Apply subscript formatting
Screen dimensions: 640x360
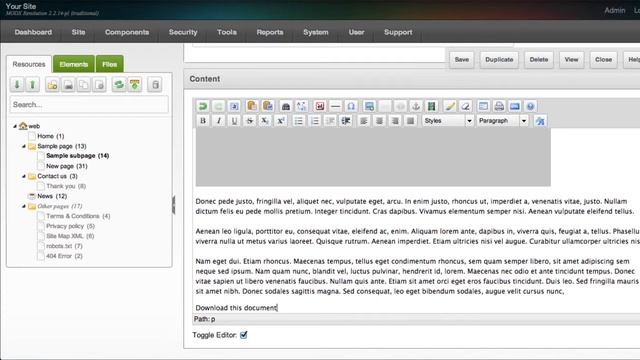(x=265, y=121)
